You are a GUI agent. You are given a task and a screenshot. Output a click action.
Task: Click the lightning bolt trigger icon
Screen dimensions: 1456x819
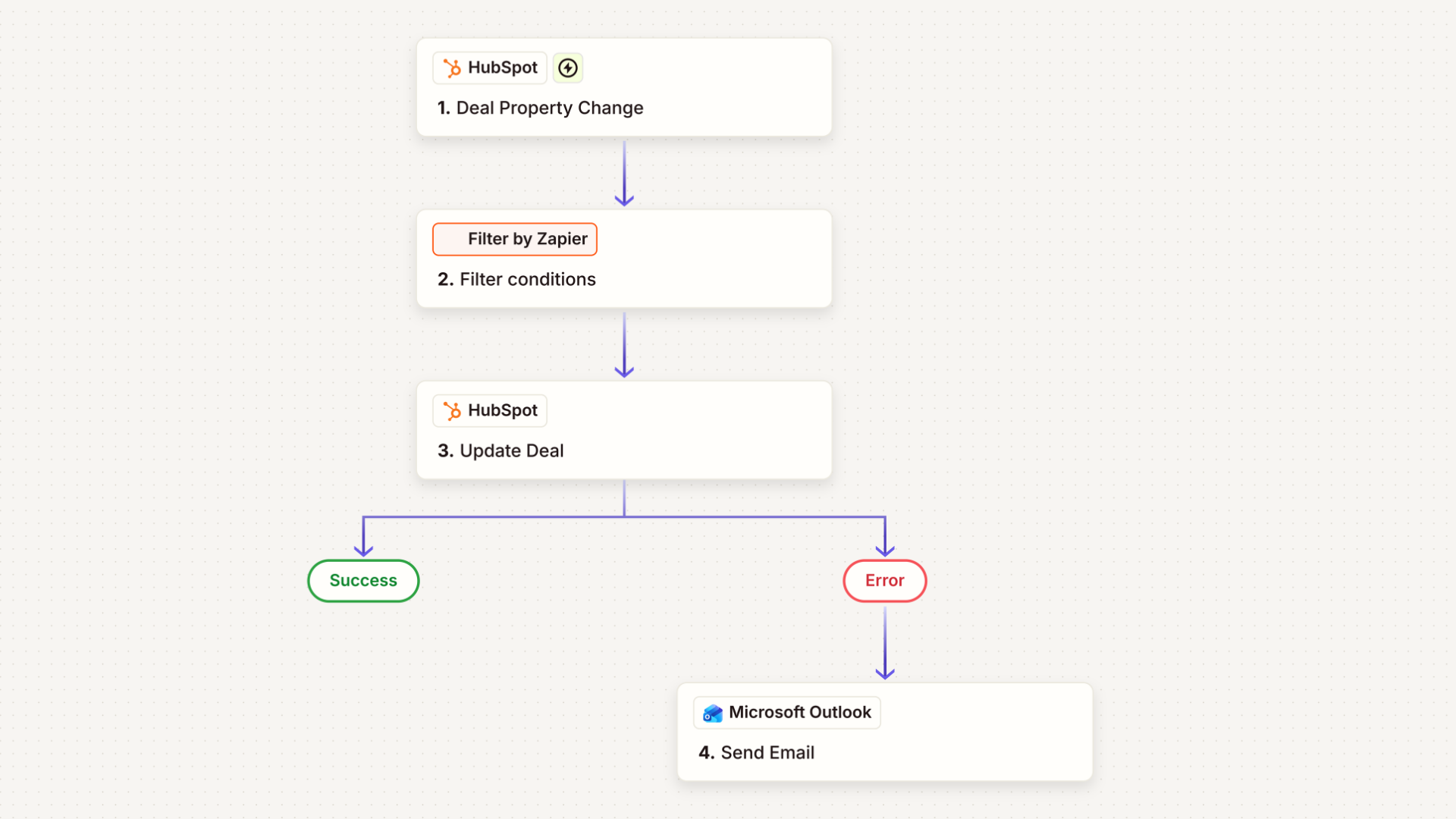point(568,68)
